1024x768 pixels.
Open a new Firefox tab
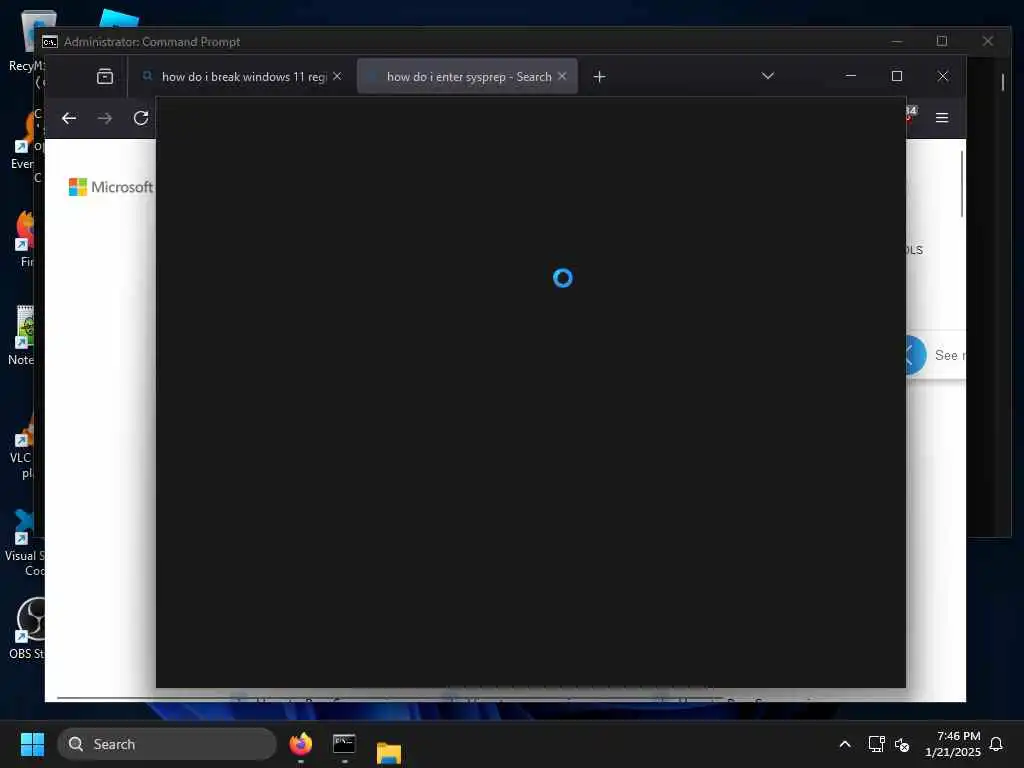599,76
